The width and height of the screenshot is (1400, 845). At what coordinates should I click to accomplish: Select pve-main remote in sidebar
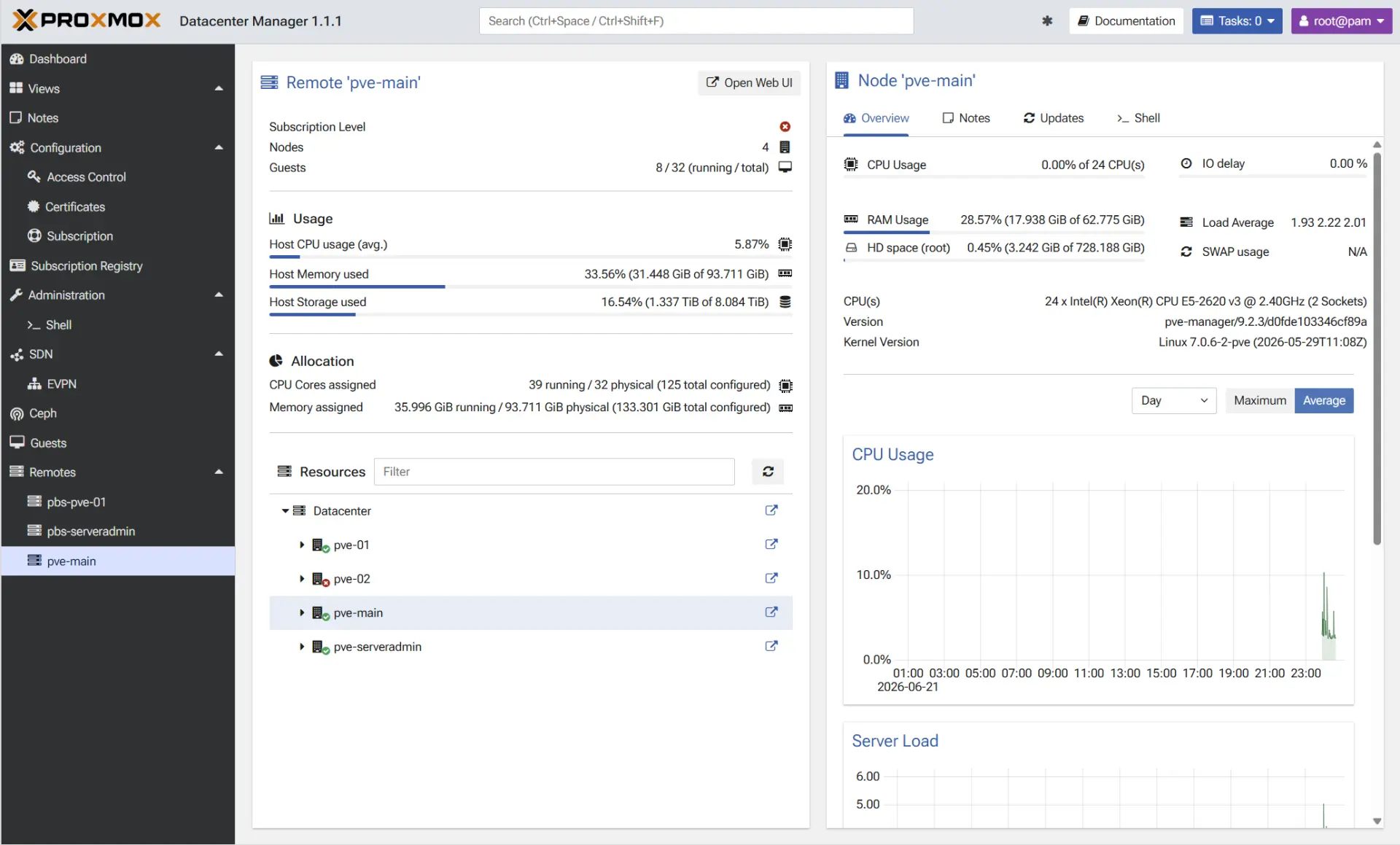coord(117,561)
